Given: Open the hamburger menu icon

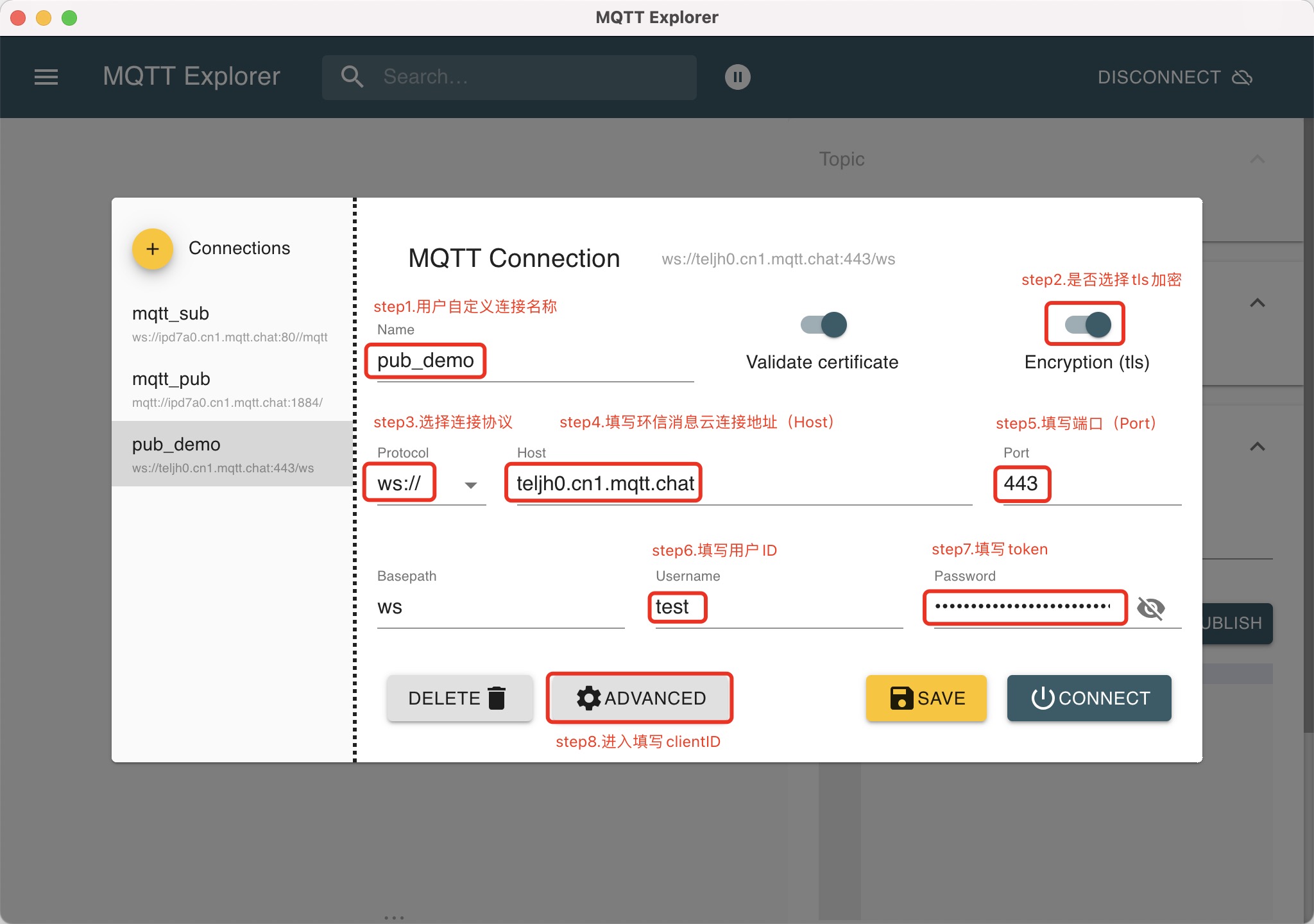Looking at the screenshot, I should click(x=46, y=77).
